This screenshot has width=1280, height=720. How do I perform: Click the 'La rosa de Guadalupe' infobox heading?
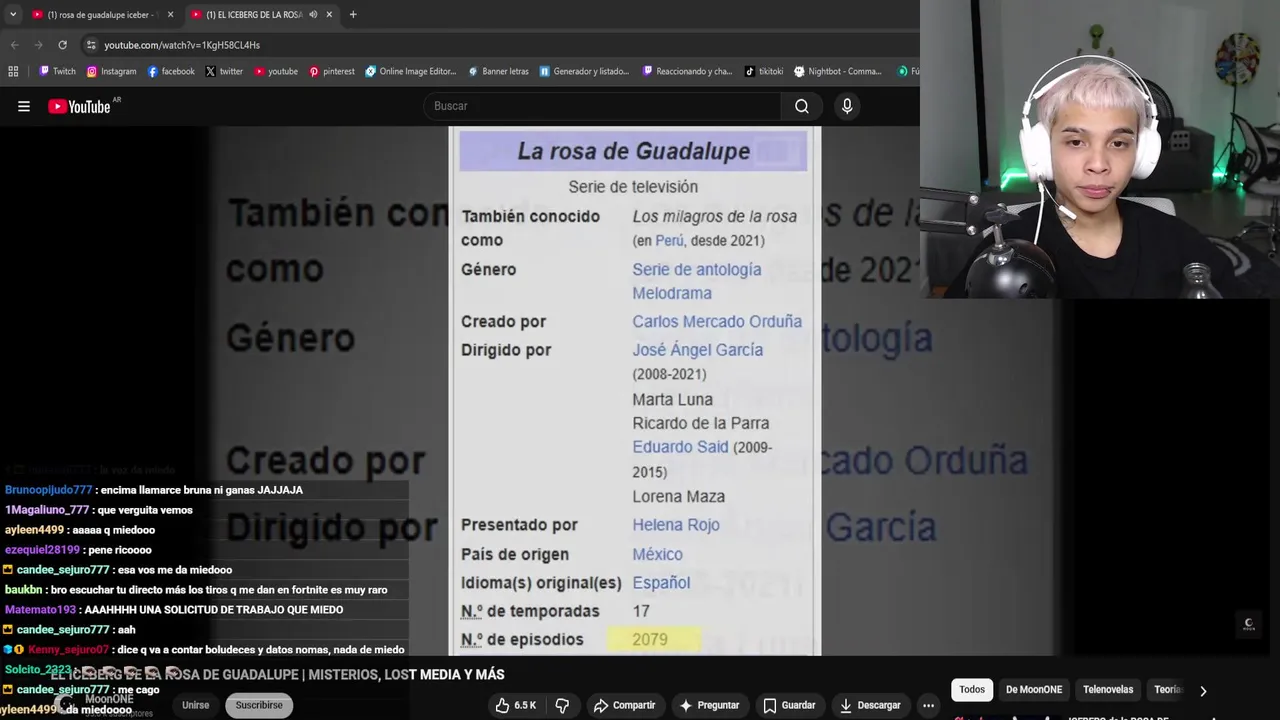pos(633,151)
